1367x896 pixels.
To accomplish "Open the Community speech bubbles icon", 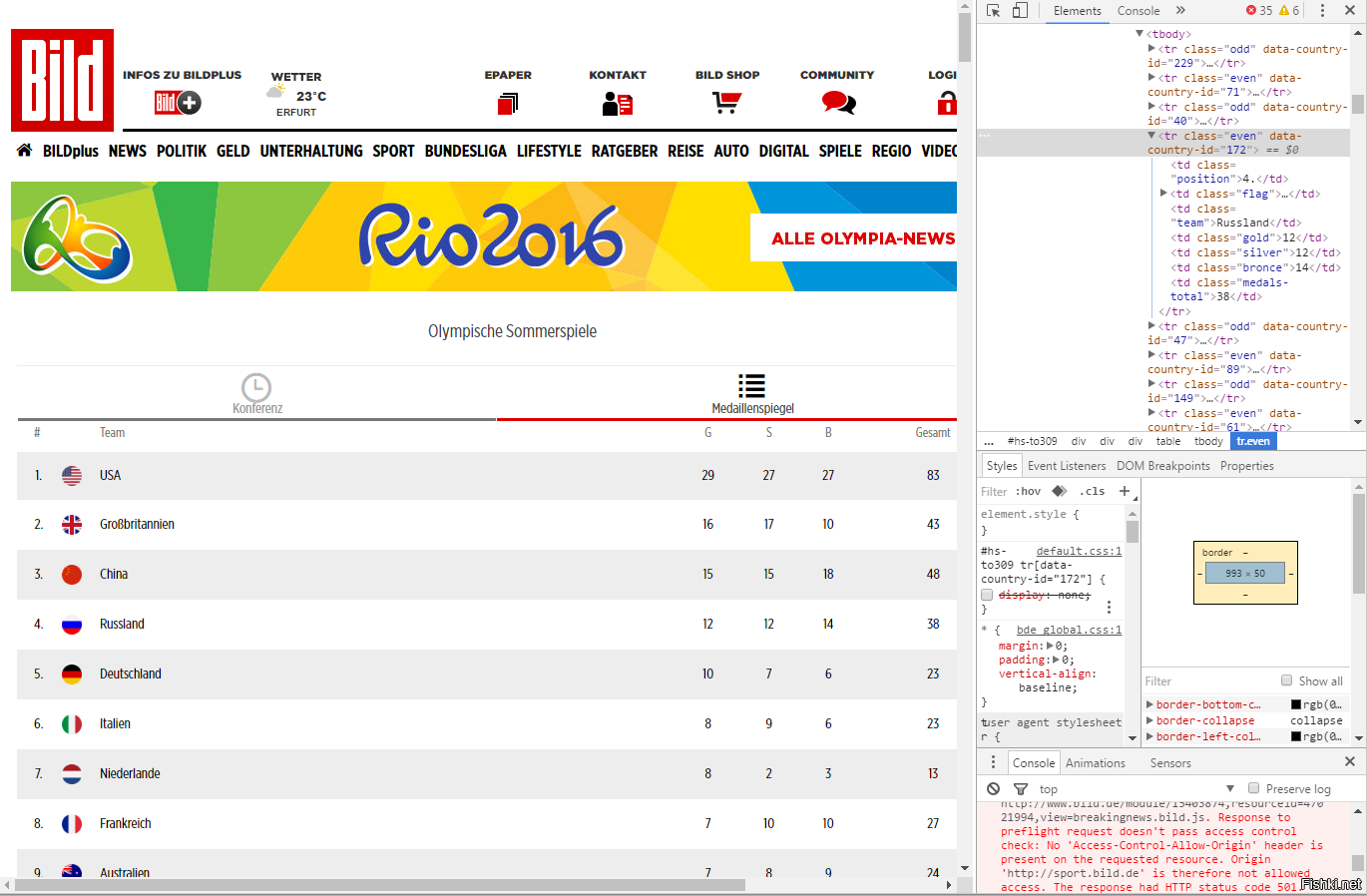I will (x=838, y=102).
